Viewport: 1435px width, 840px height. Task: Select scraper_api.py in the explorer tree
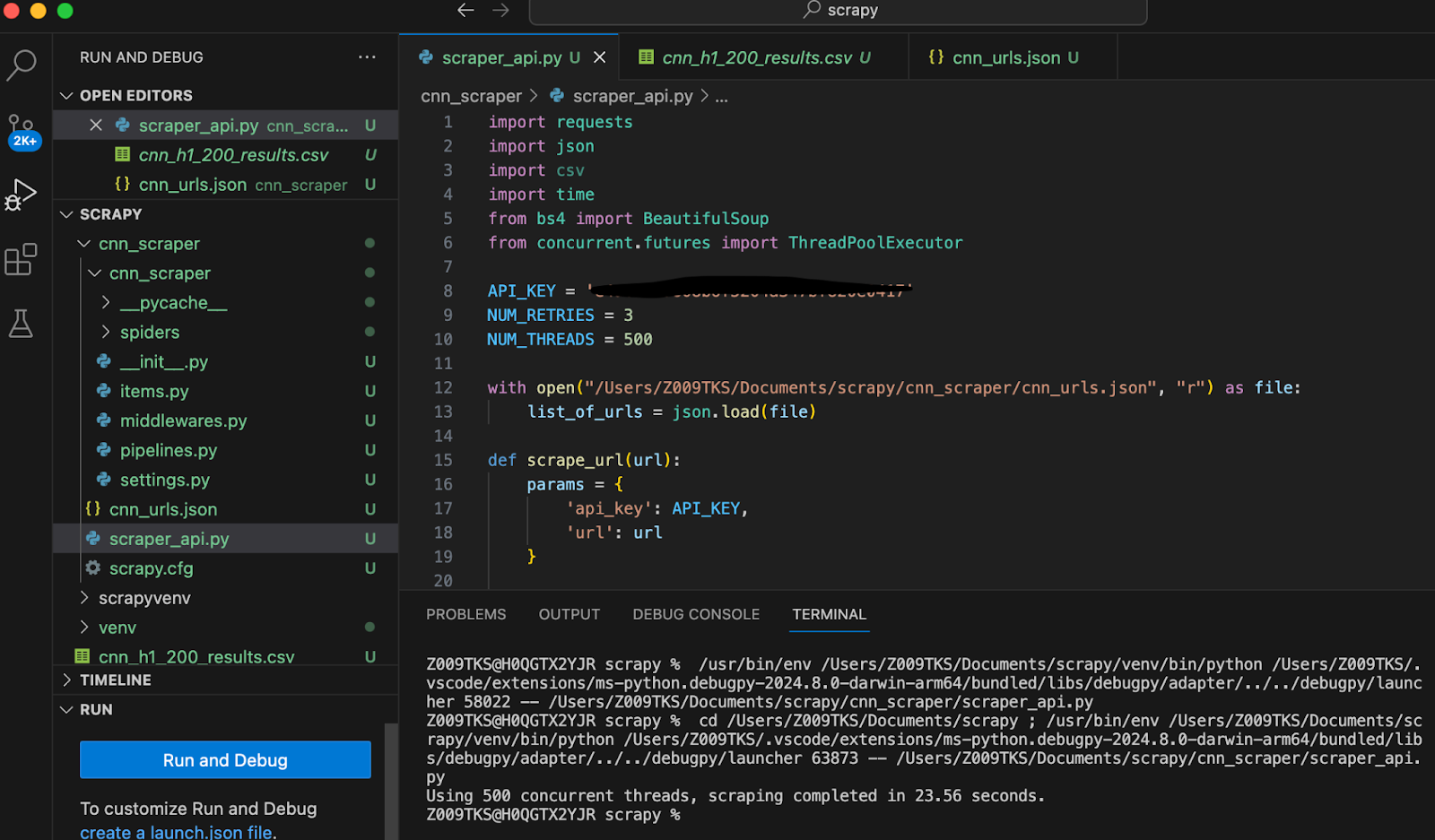226,540
